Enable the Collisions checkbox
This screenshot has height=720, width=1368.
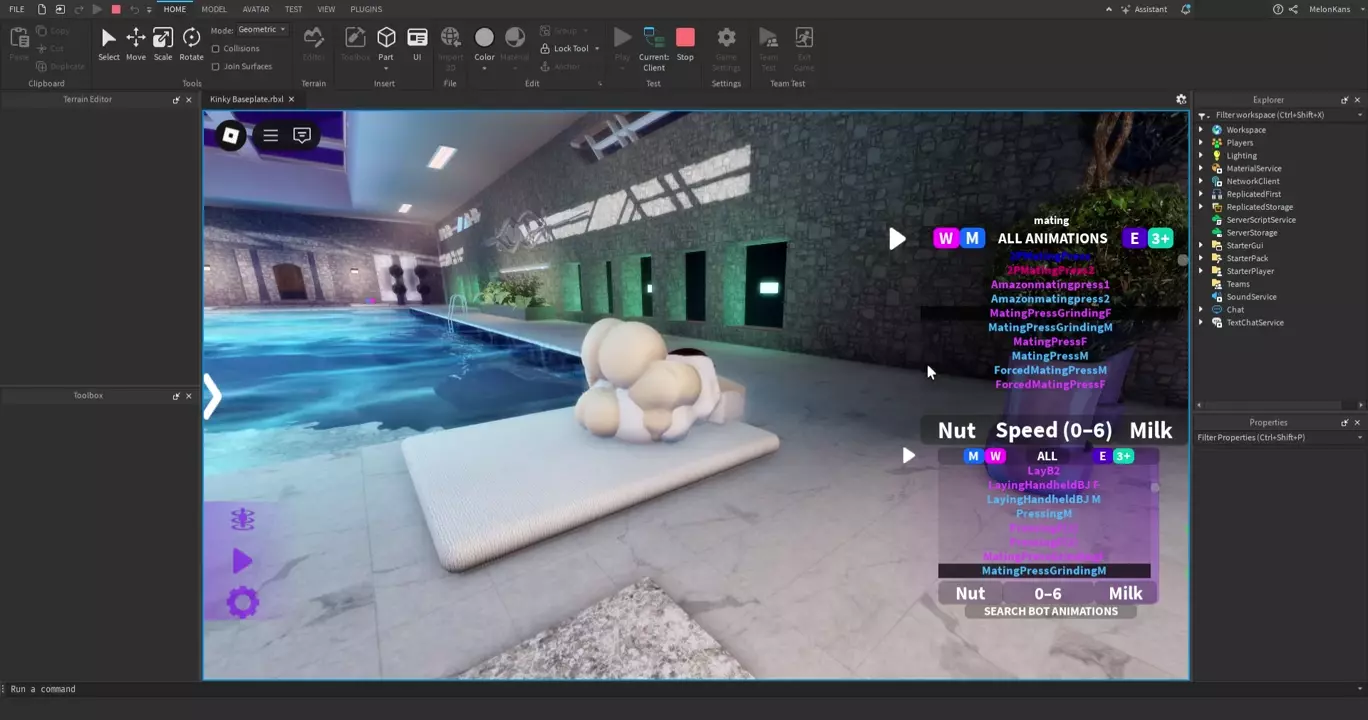click(216, 49)
